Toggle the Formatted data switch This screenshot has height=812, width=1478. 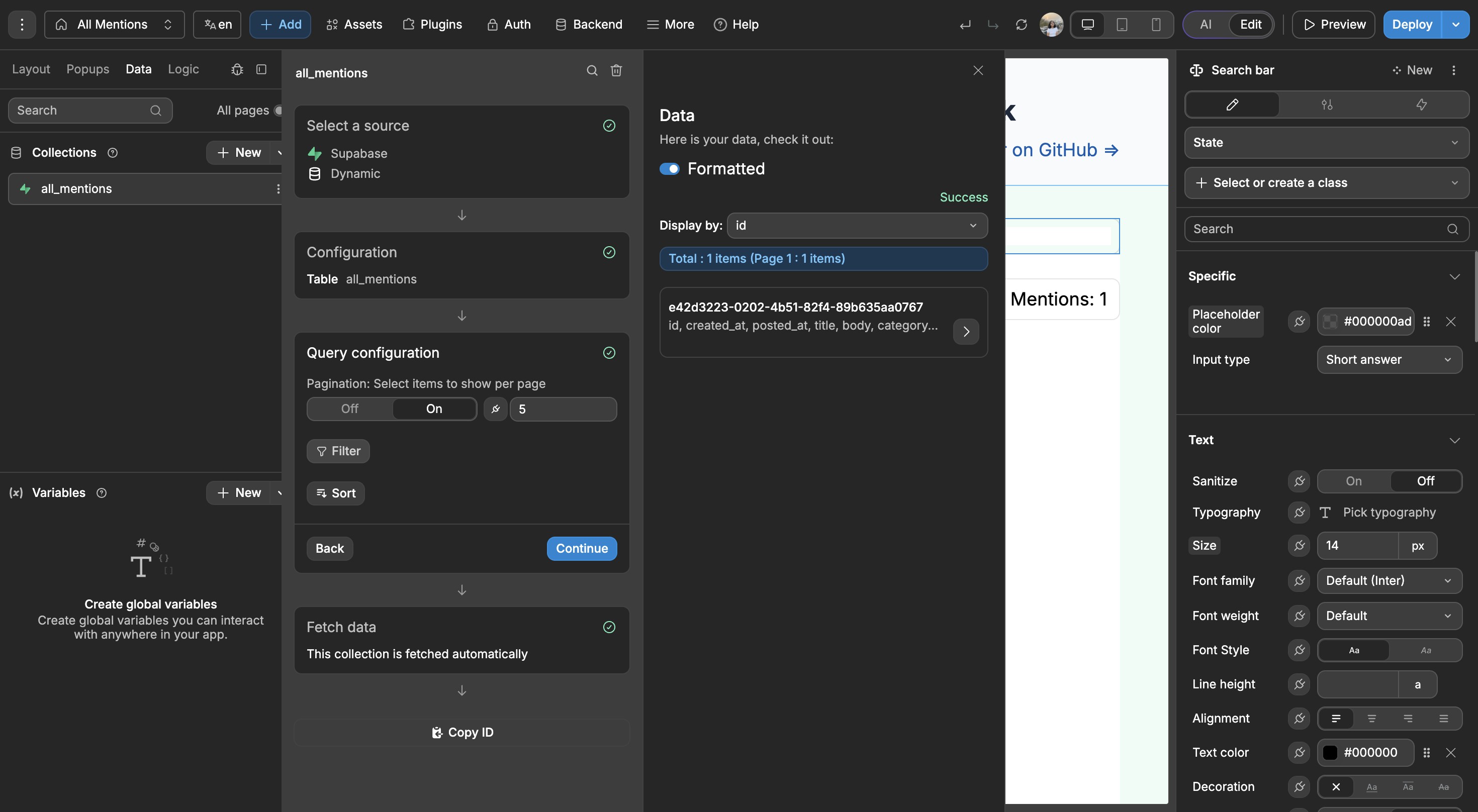click(x=669, y=169)
